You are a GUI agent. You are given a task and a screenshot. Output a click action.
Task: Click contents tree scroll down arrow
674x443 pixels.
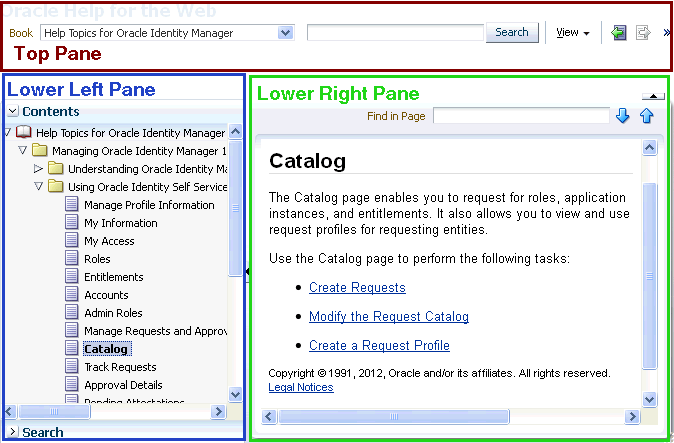[236, 394]
